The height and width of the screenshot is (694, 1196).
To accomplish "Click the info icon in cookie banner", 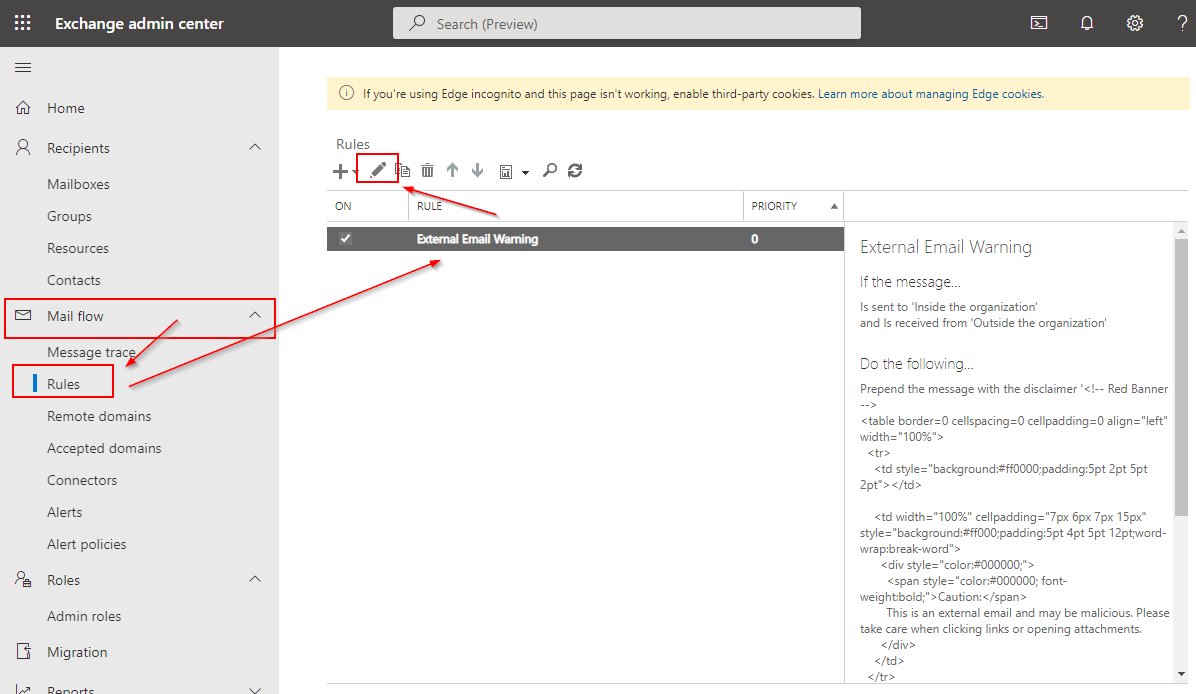I will click(346, 93).
